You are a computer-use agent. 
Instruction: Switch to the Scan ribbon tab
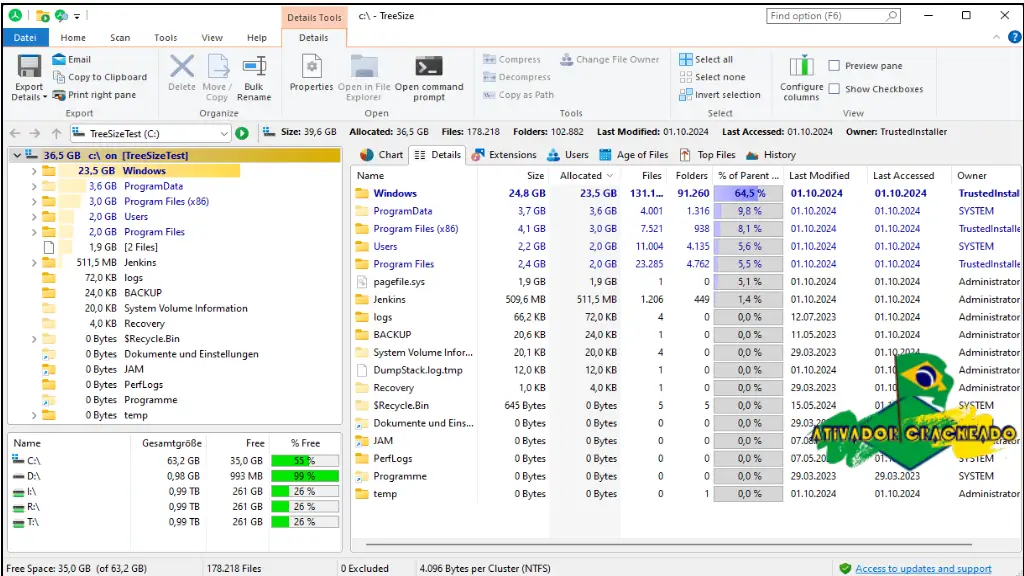pos(120,37)
